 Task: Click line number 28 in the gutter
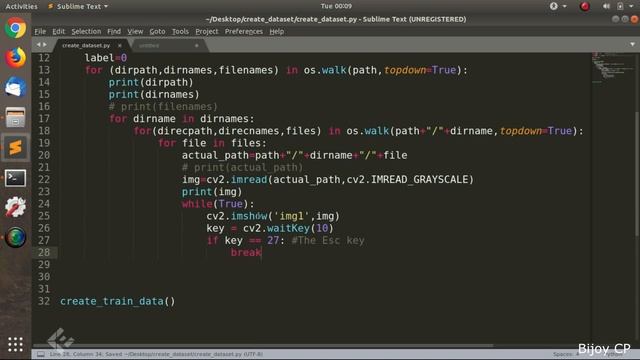pyautogui.click(x=44, y=253)
